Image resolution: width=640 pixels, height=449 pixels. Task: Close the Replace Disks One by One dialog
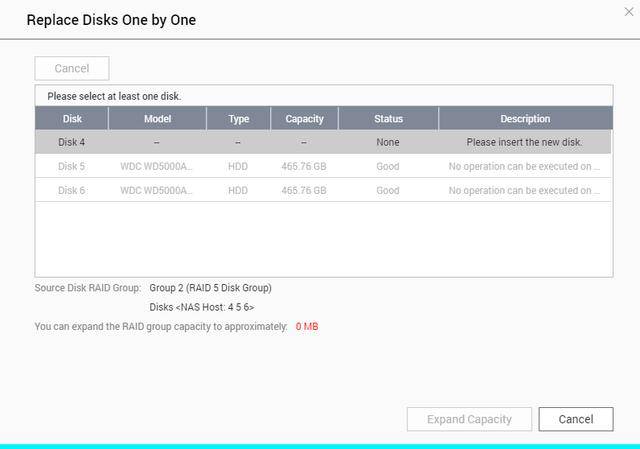pos(627,12)
